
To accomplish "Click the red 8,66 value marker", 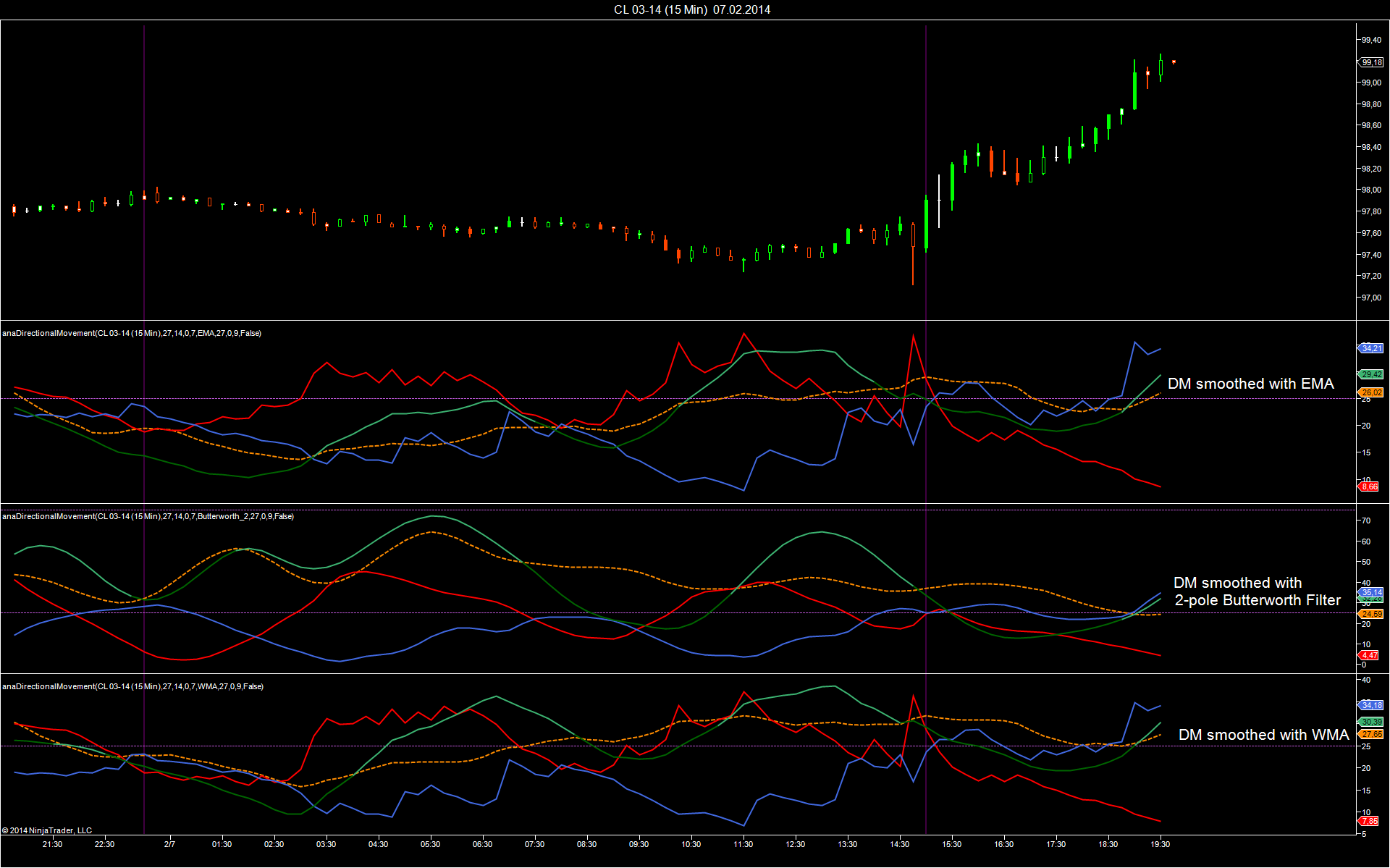I will click(x=1370, y=486).
